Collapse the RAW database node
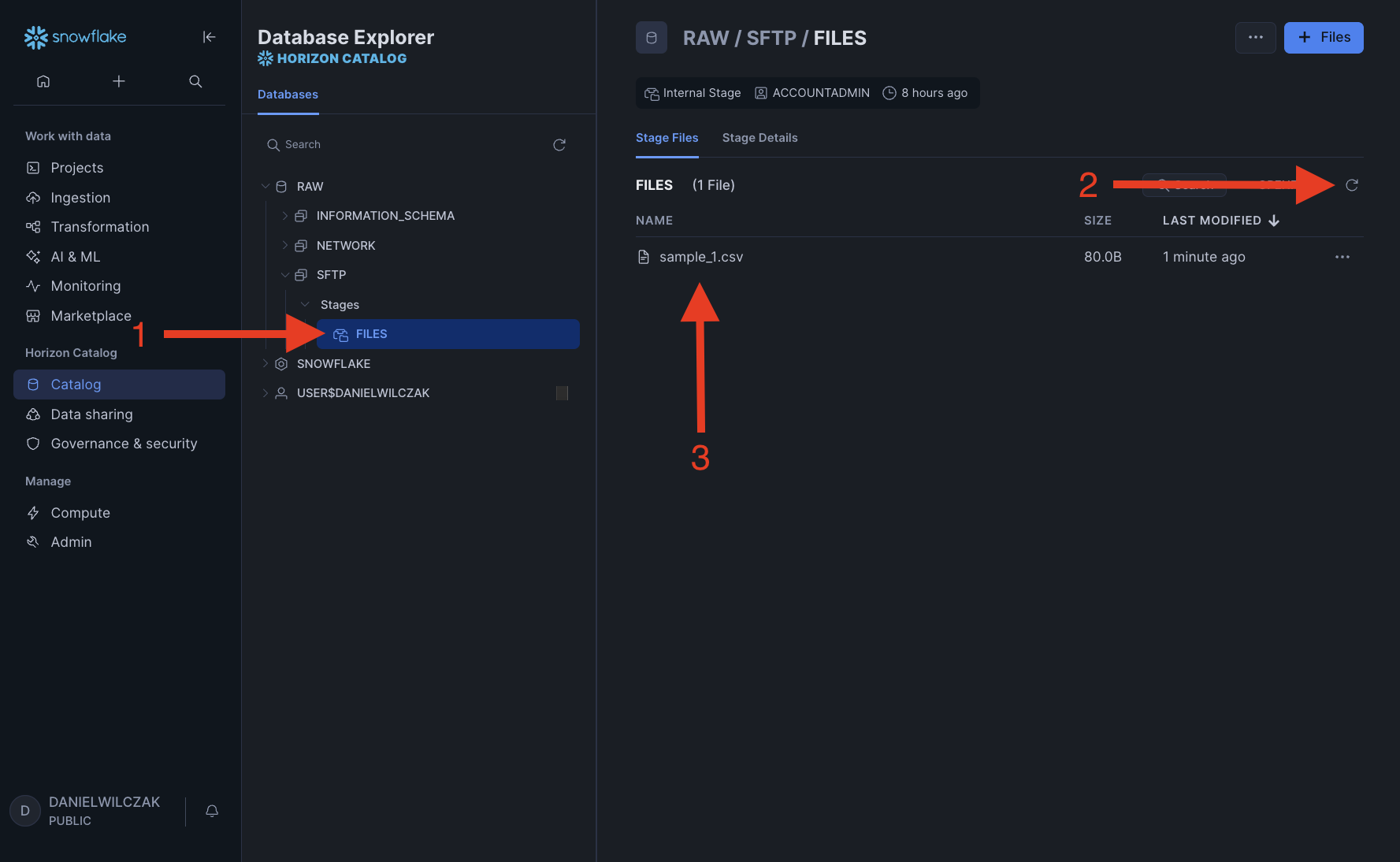 [266, 187]
